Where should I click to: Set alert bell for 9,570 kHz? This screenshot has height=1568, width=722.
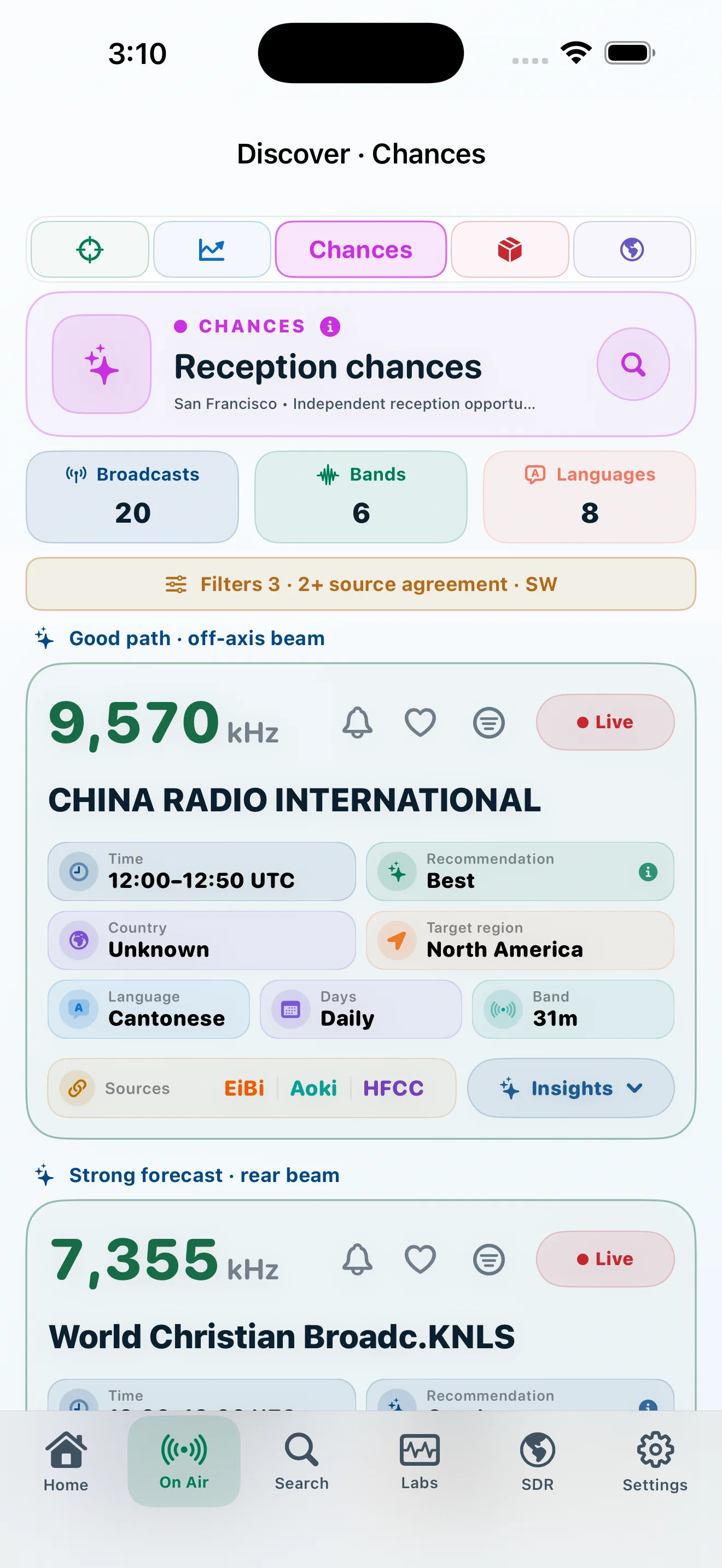357,723
